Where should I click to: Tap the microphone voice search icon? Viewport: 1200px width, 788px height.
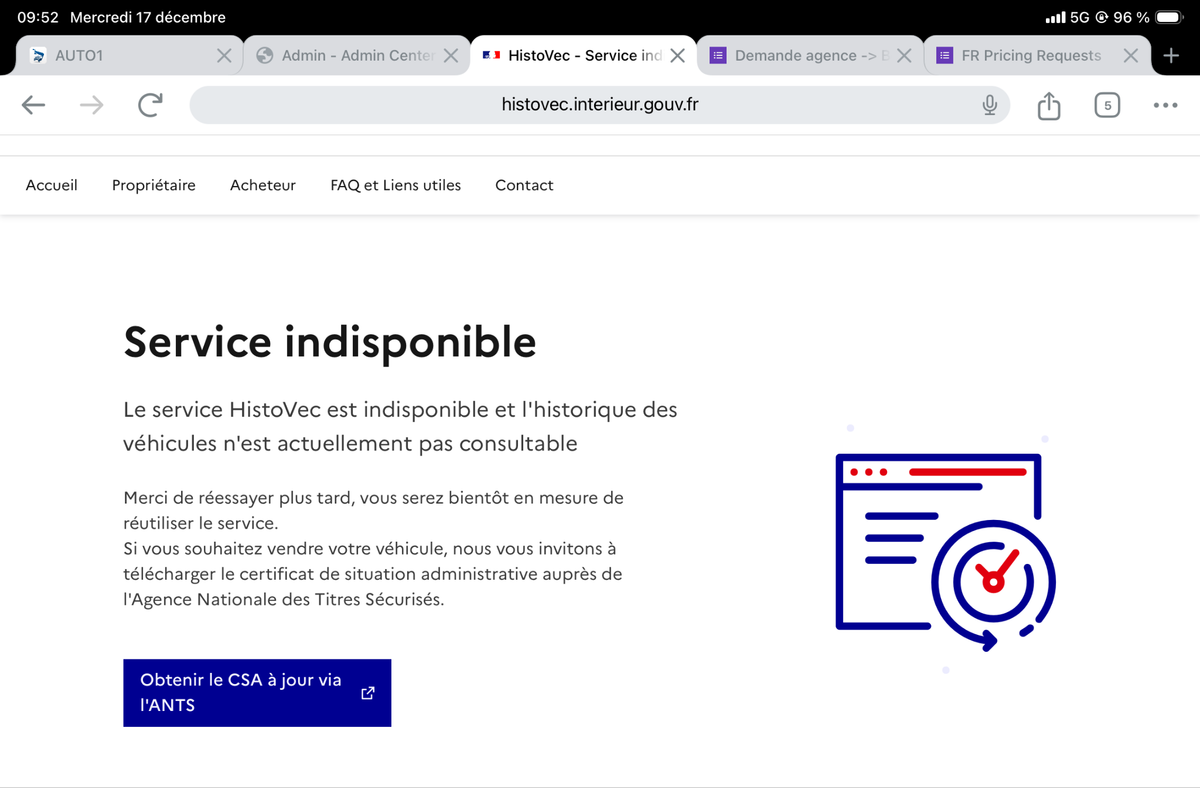(x=989, y=105)
